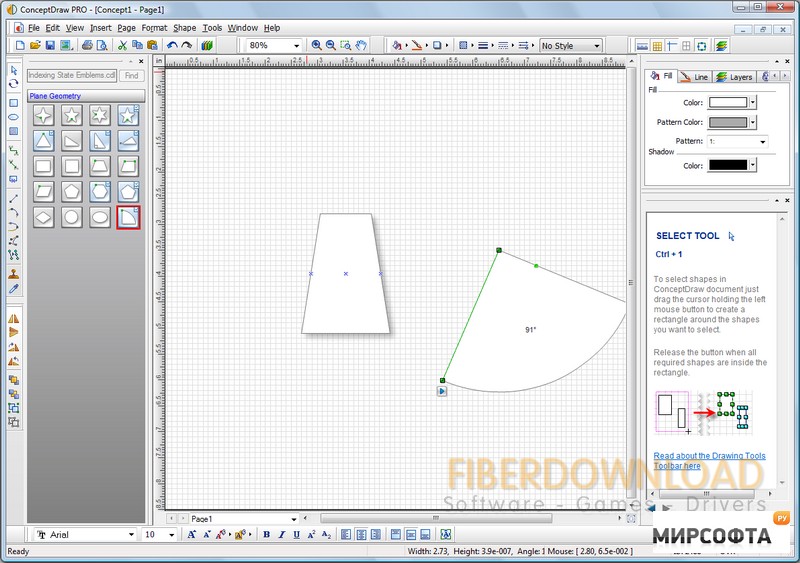Open Print Preview

(x=102, y=45)
